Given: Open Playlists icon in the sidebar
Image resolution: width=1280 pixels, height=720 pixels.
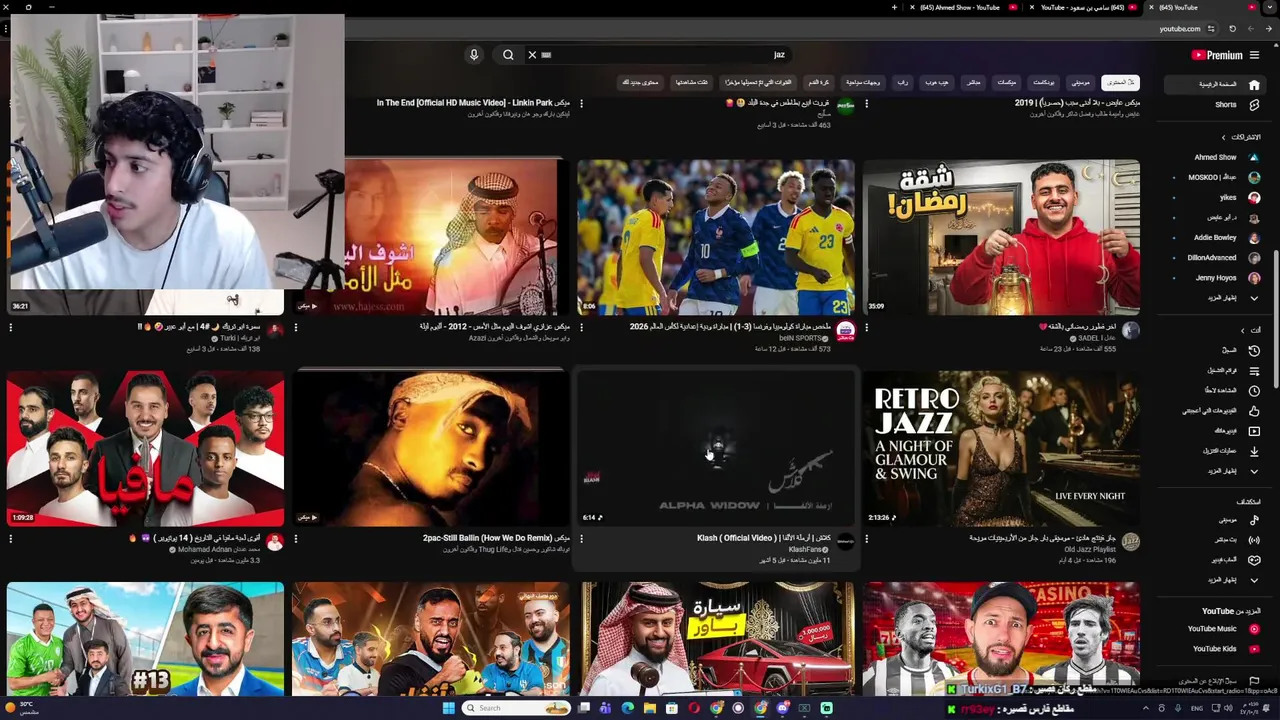Looking at the screenshot, I should click(1254, 370).
